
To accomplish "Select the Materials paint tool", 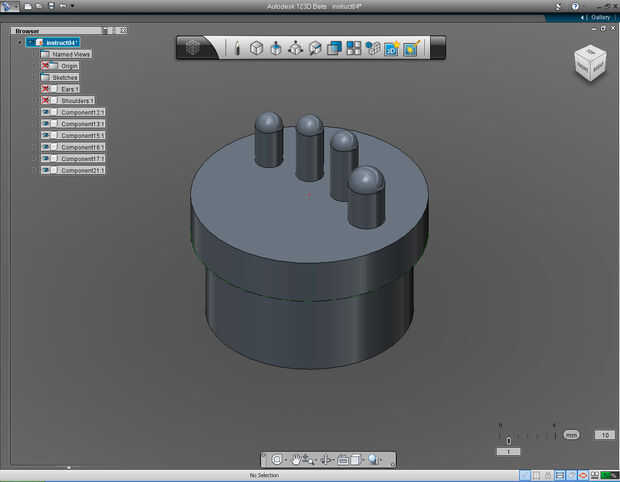I will click(411, 49).
